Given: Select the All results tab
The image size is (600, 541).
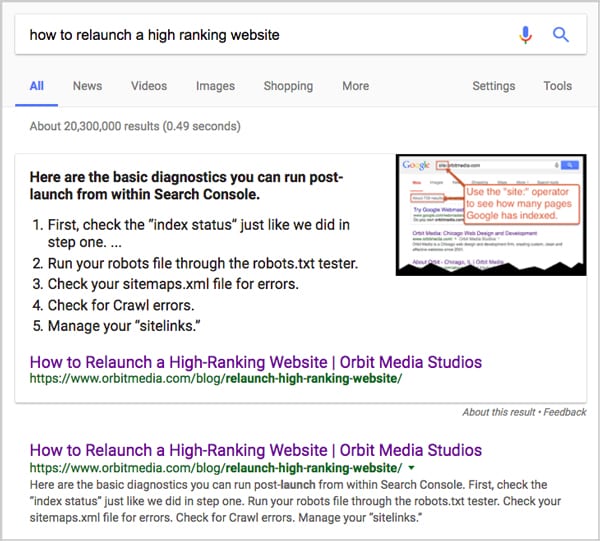Looking at the screenshot, I should click(x=37, y=86).
